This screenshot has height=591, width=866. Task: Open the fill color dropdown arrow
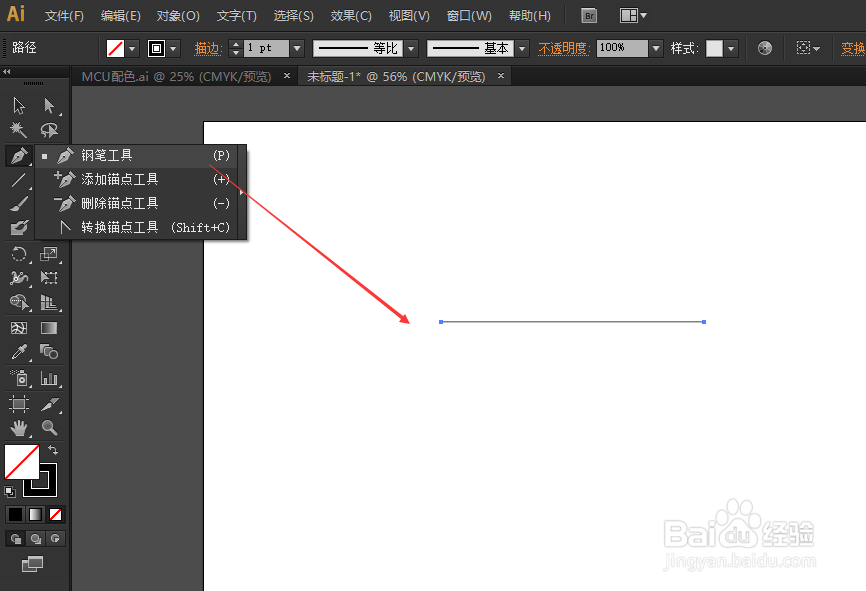click(132, 49)
